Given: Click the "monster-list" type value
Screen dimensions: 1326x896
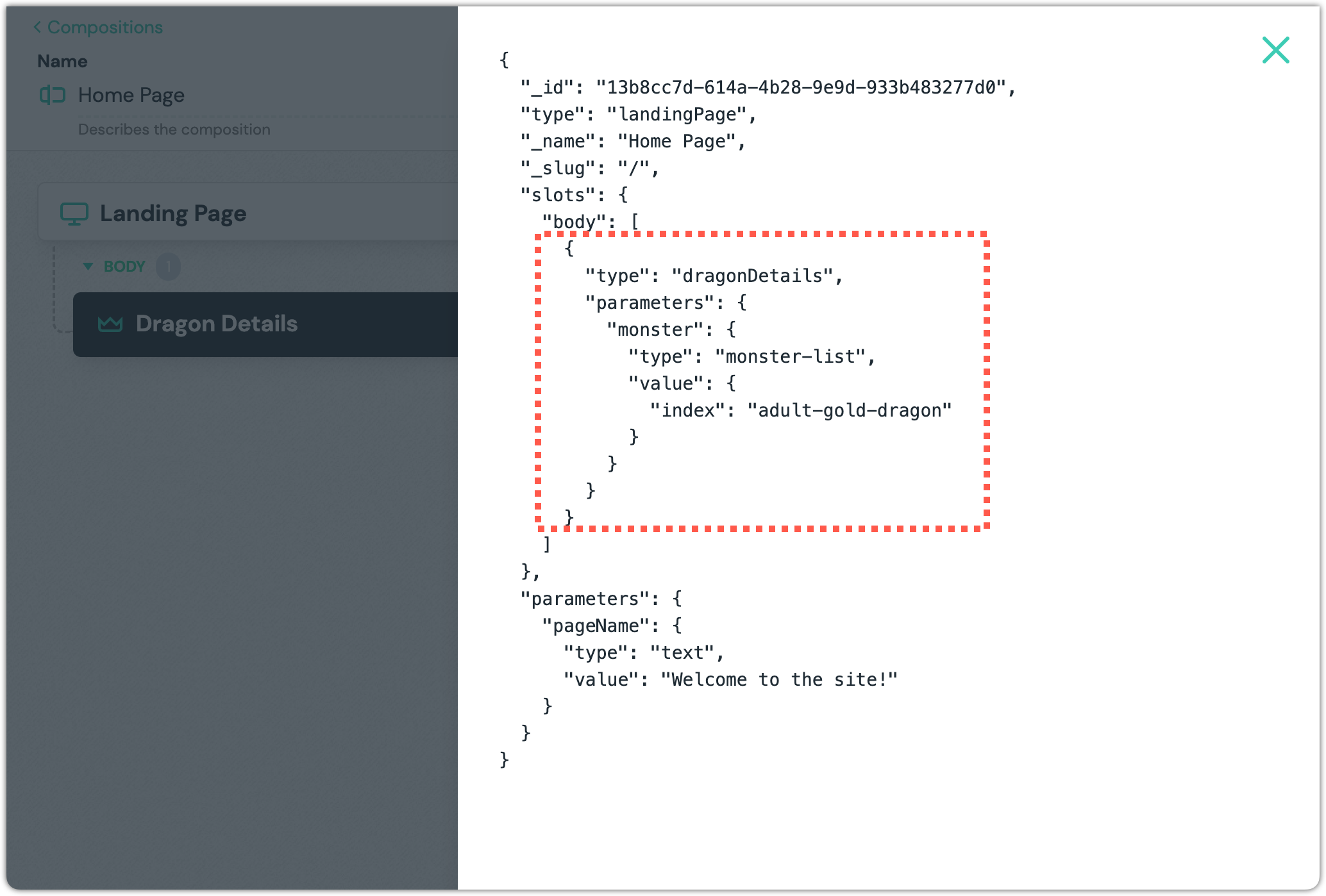Looking at the screenshot, I should [789, 356].
